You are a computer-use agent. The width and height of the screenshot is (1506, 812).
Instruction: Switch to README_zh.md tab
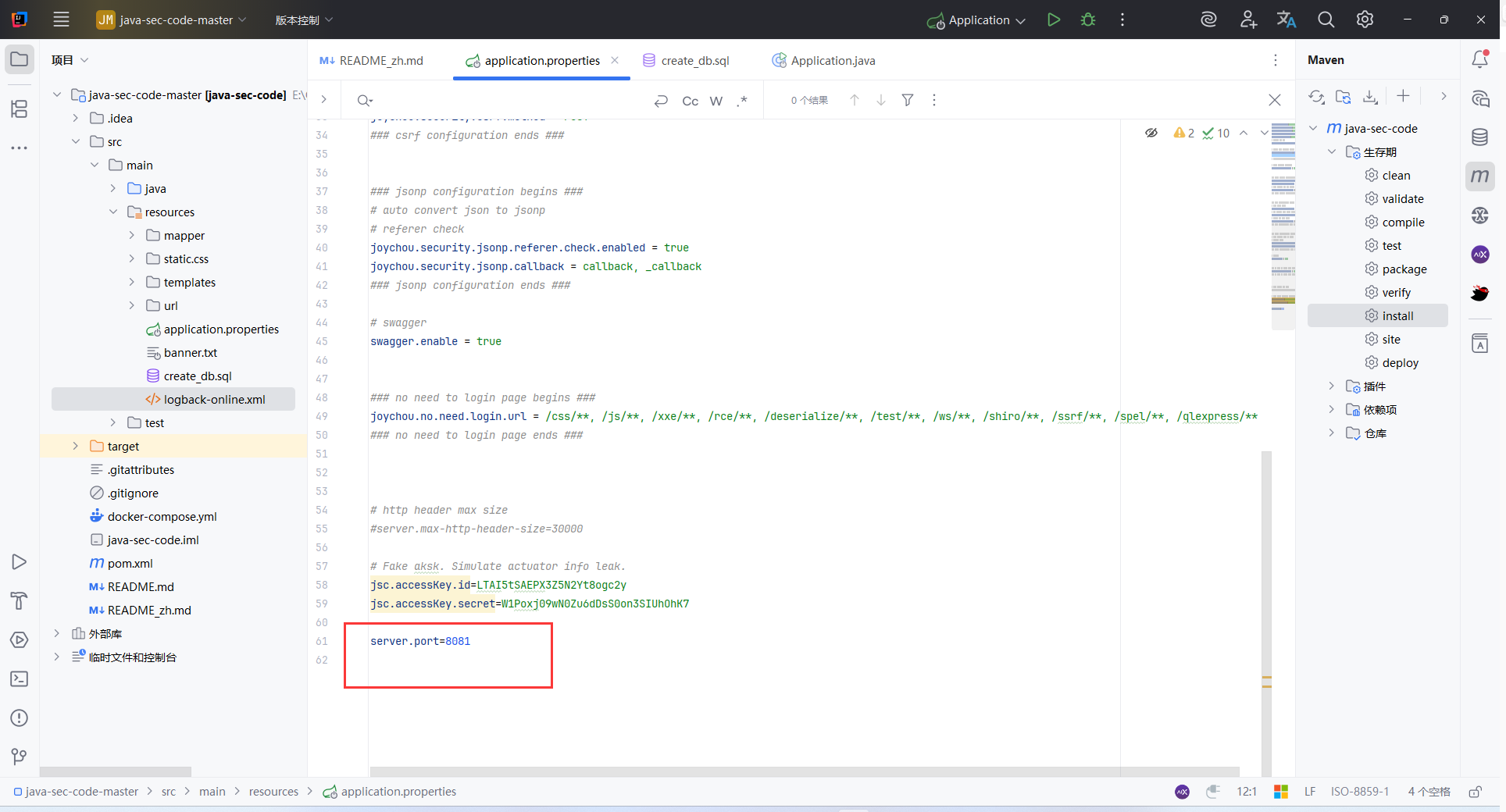372,61
